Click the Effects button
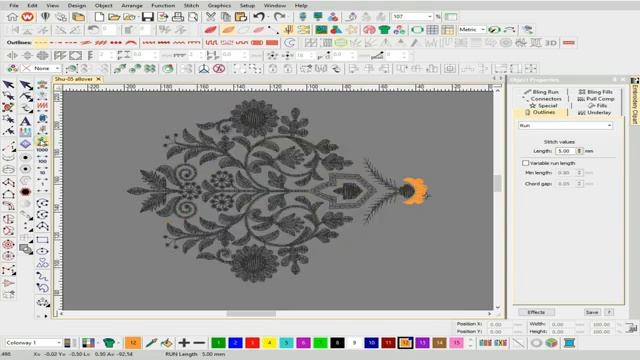 536,312
